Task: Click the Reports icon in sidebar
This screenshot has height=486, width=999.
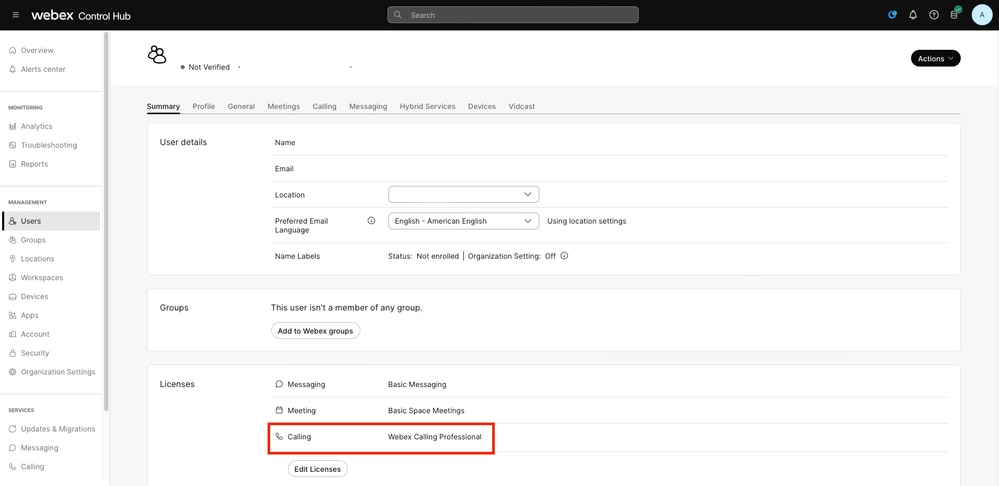Action: pos(13,164)
